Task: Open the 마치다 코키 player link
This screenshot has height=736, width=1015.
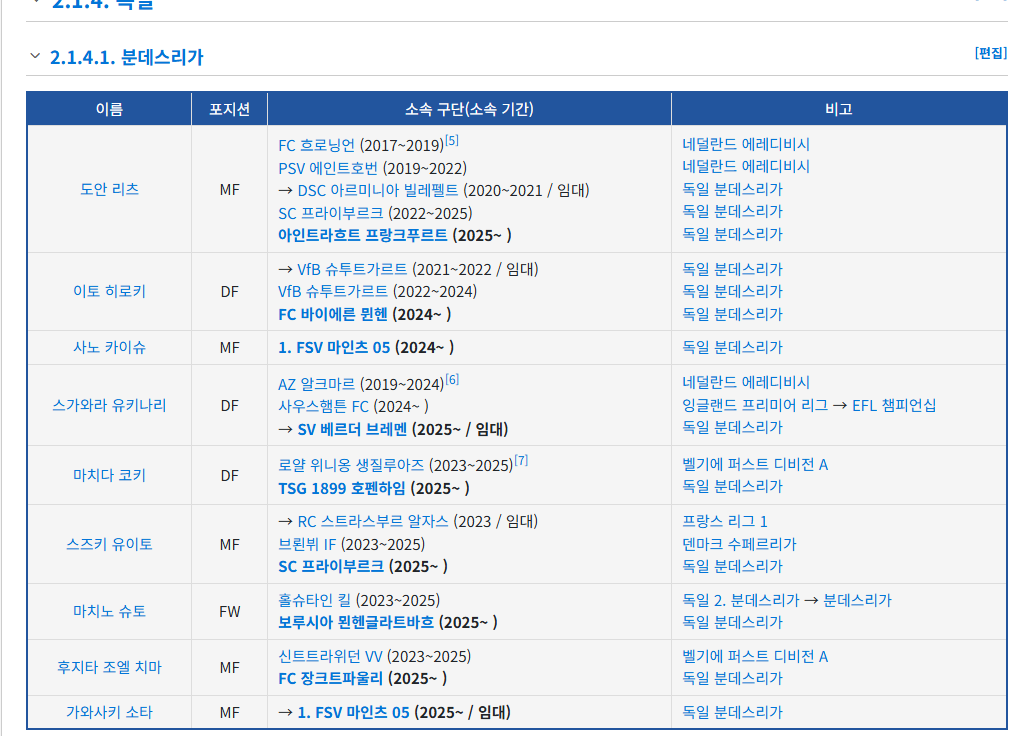Action: click(109, 475)
